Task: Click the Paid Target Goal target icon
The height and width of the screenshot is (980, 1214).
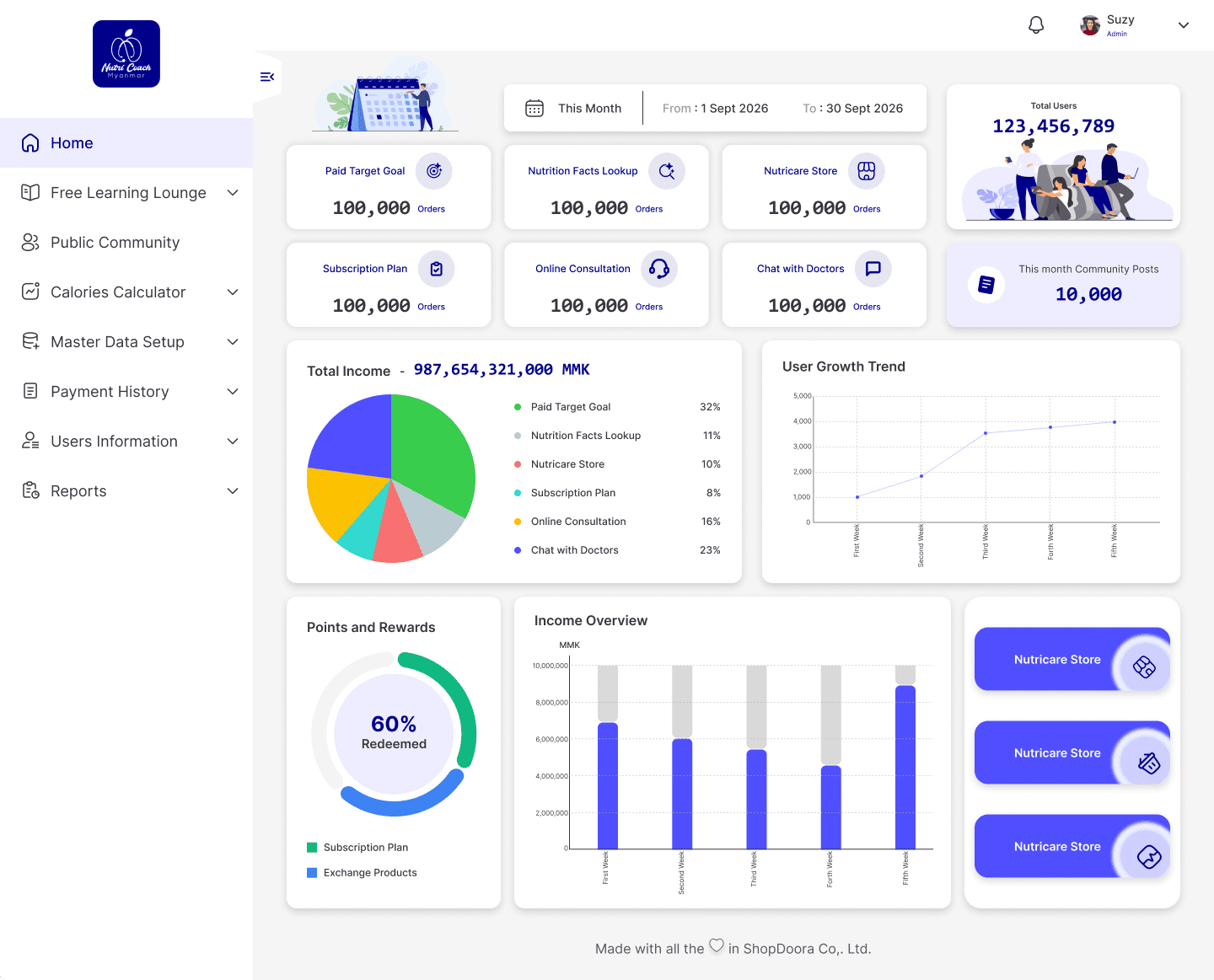Action: 434,171
